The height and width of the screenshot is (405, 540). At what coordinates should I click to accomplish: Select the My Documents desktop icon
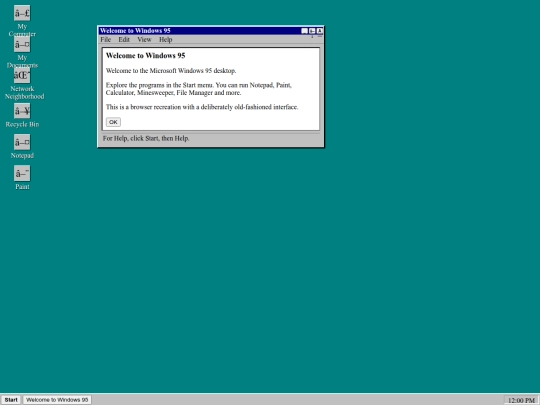point(22,52)
